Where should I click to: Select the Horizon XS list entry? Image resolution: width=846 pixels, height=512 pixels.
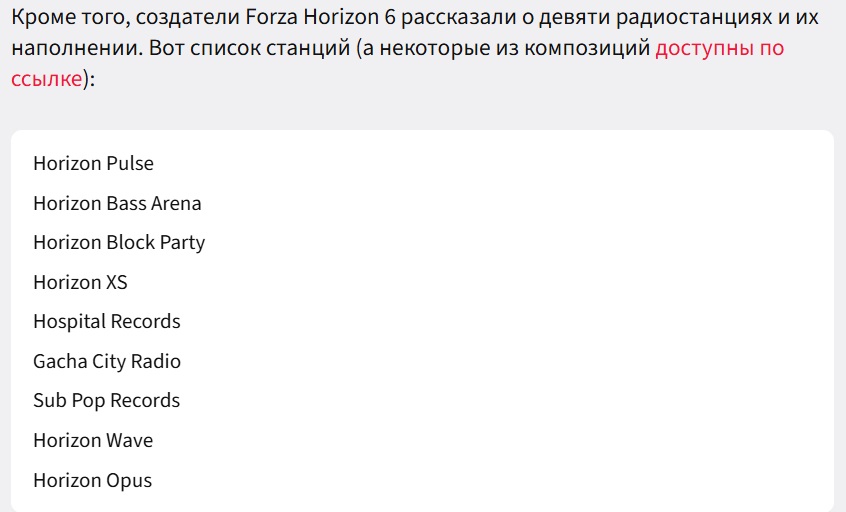pyautogui.click(x=80, y=282)
